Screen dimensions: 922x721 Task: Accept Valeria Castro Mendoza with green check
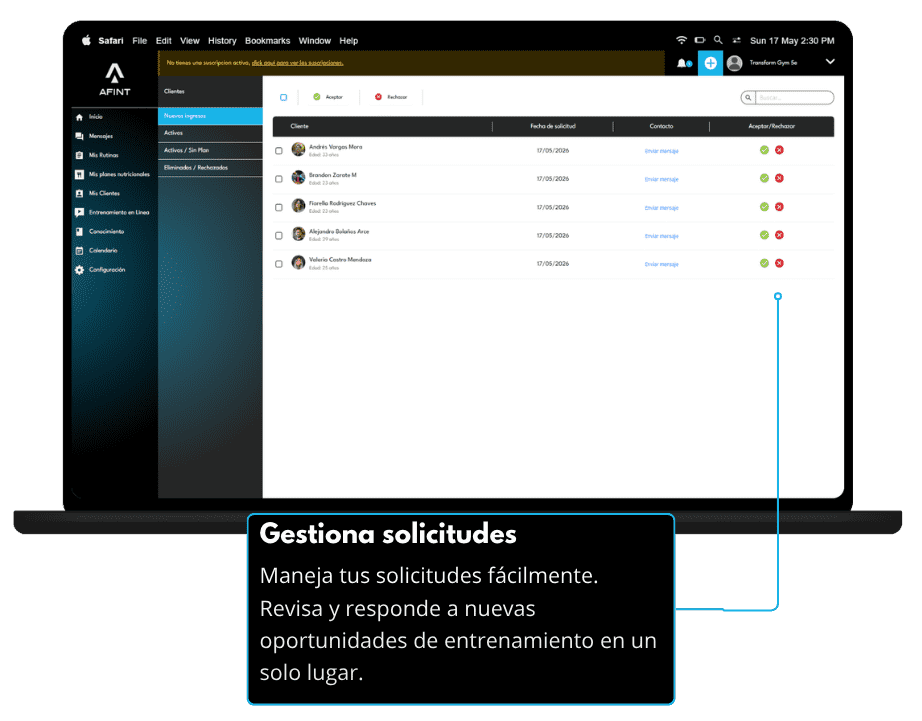pyautogui.click(x=764, y=263)
